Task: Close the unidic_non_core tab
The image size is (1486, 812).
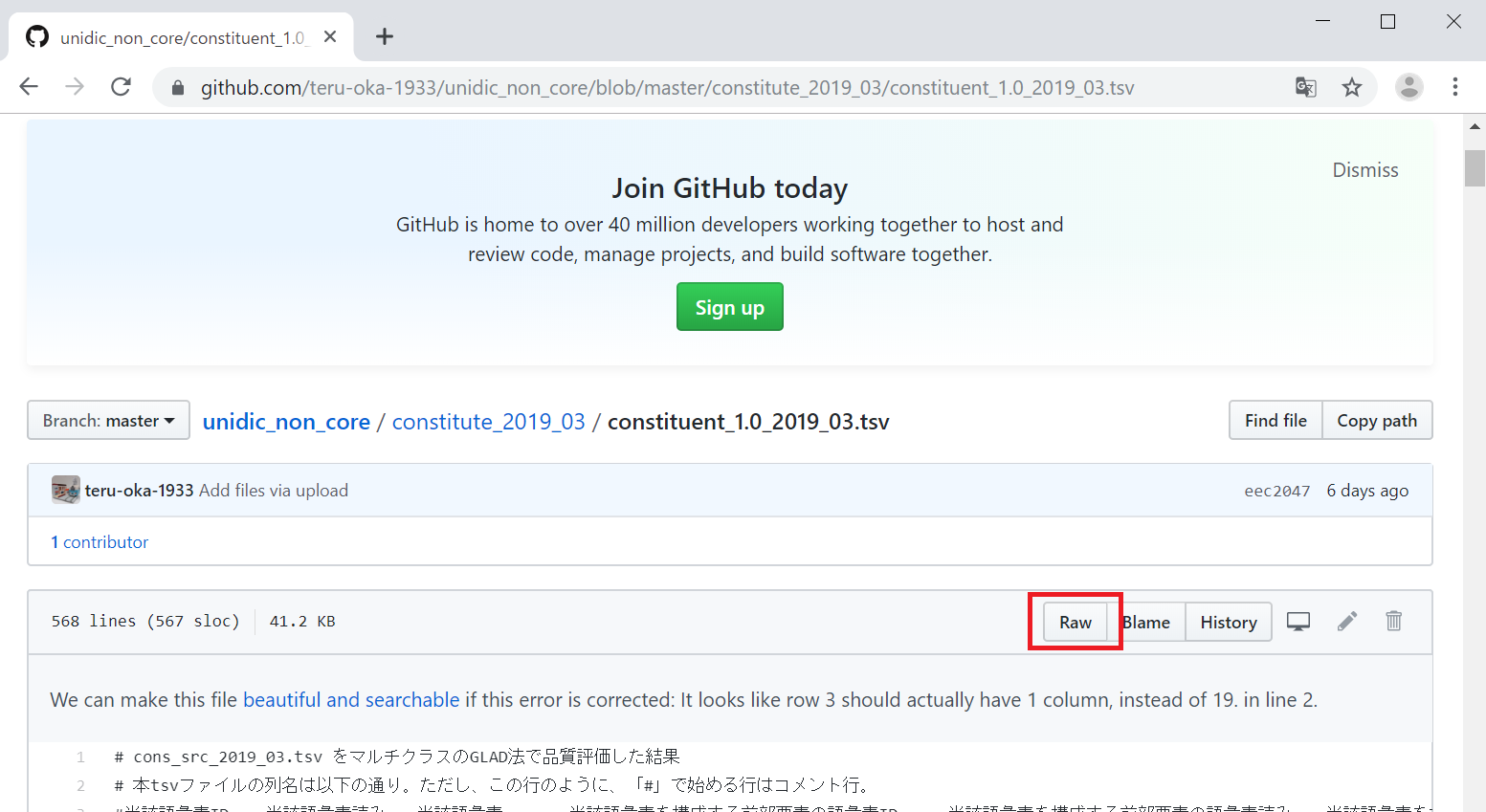Action: coord(330,36)
